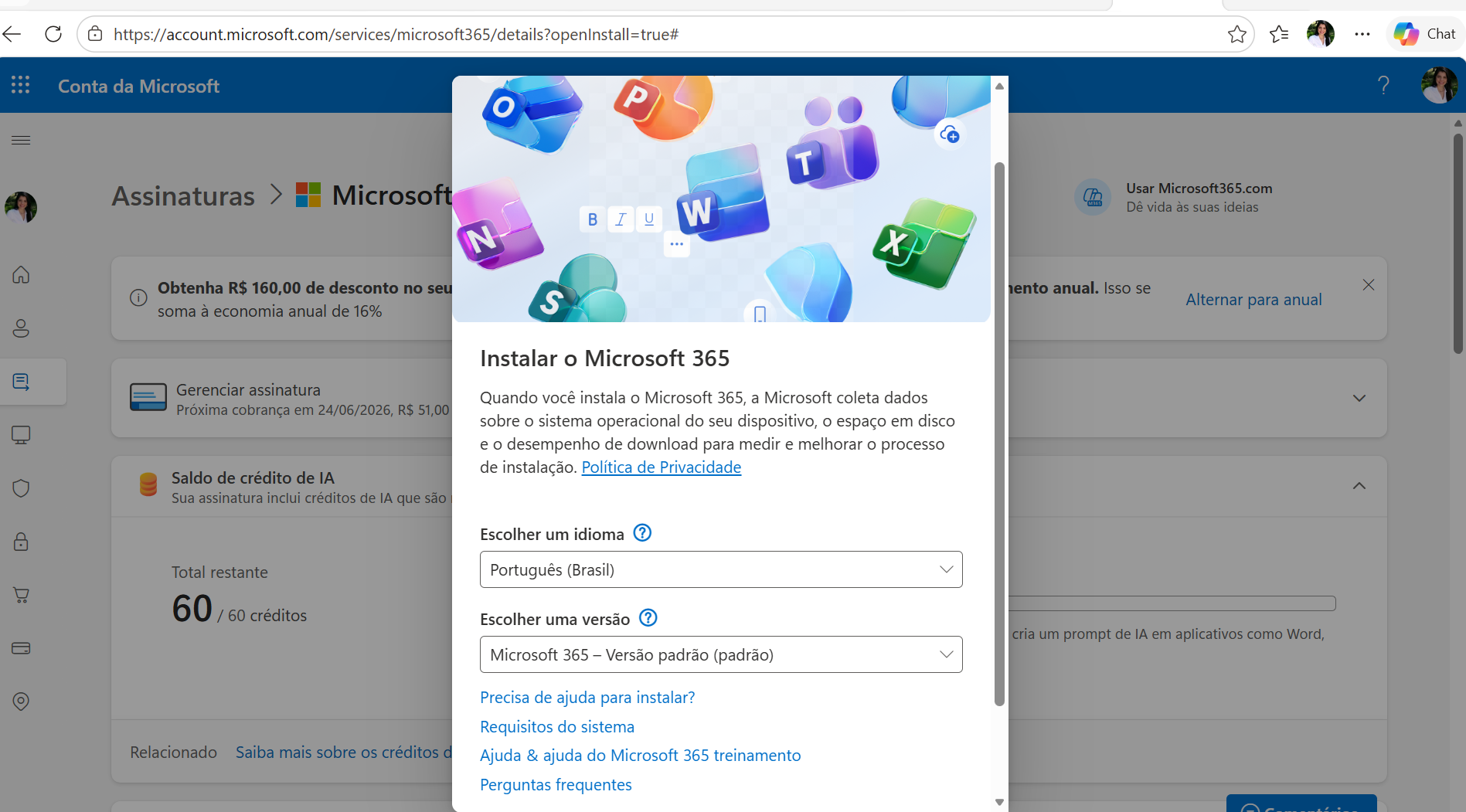Open the Escolher uma versão dropdown
Image resolution: width=1466 pixels, height=812 pixels.
click(721, 654)
